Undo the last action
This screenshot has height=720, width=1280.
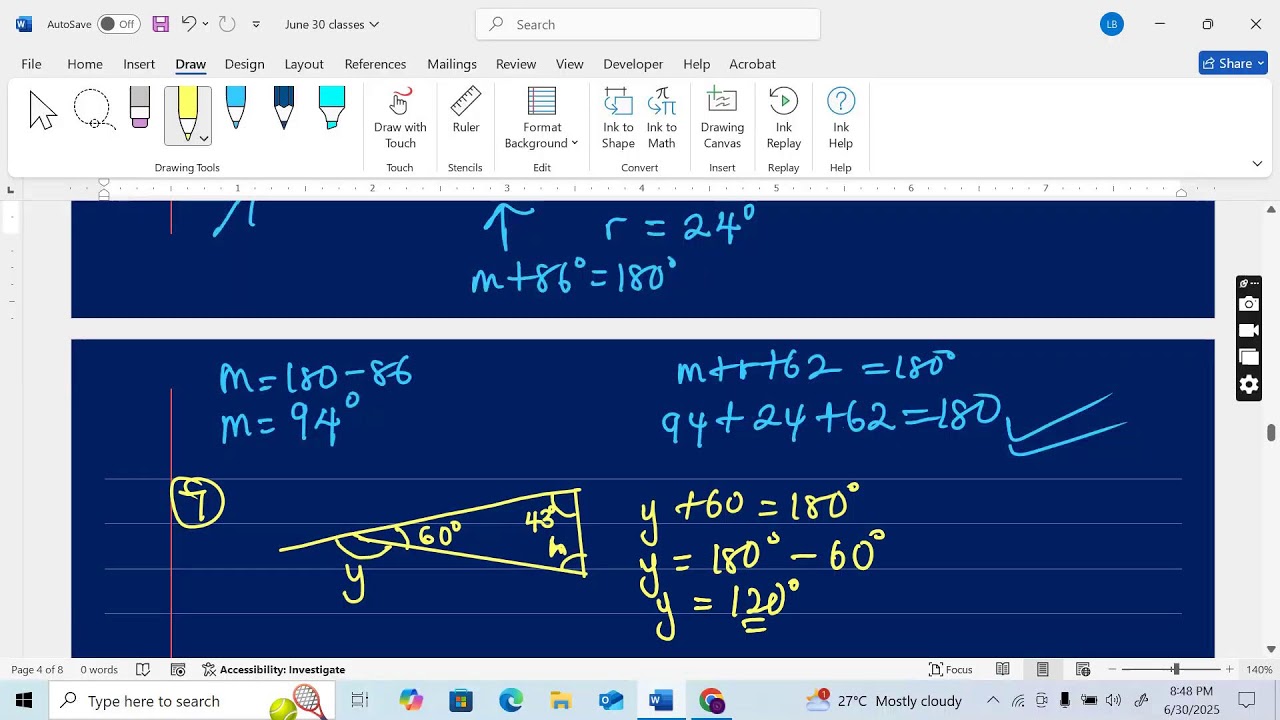tap(188, 24)
